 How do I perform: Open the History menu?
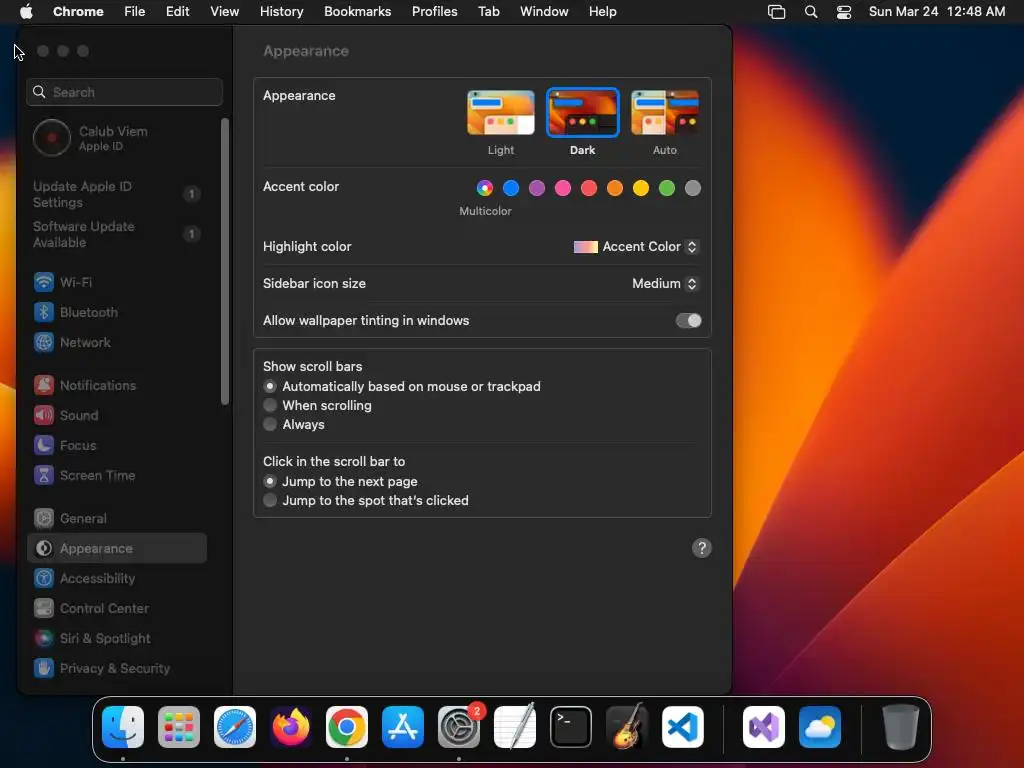coord(281,12)
